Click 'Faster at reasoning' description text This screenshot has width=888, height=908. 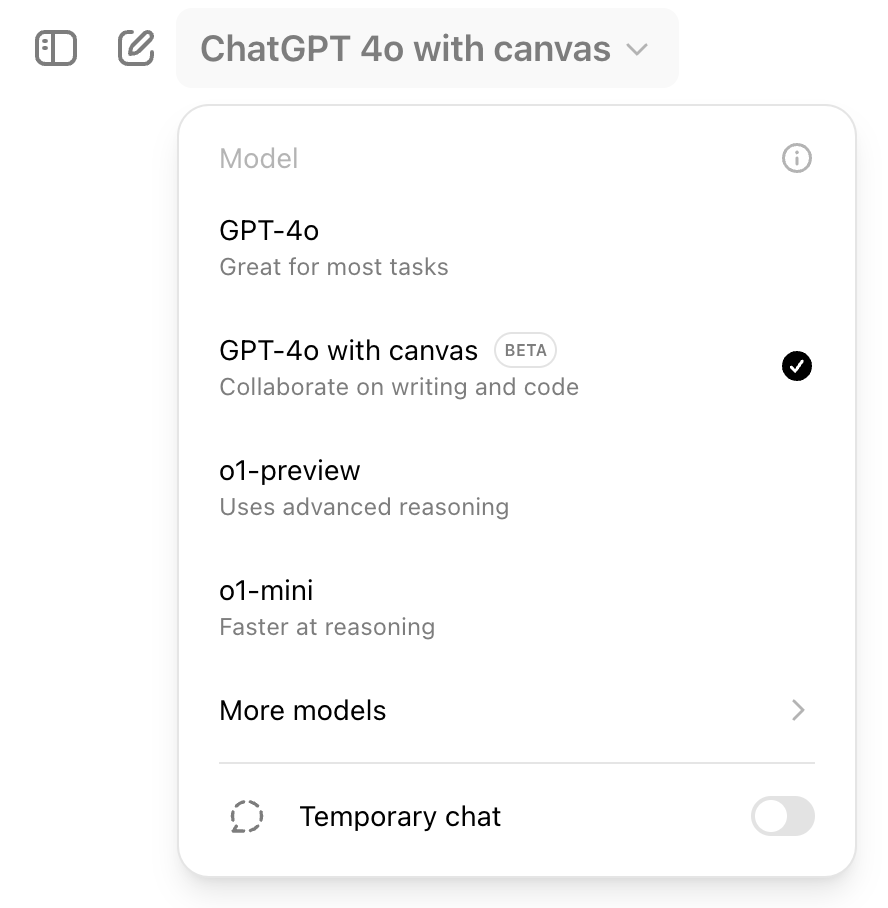pos(327,627)
